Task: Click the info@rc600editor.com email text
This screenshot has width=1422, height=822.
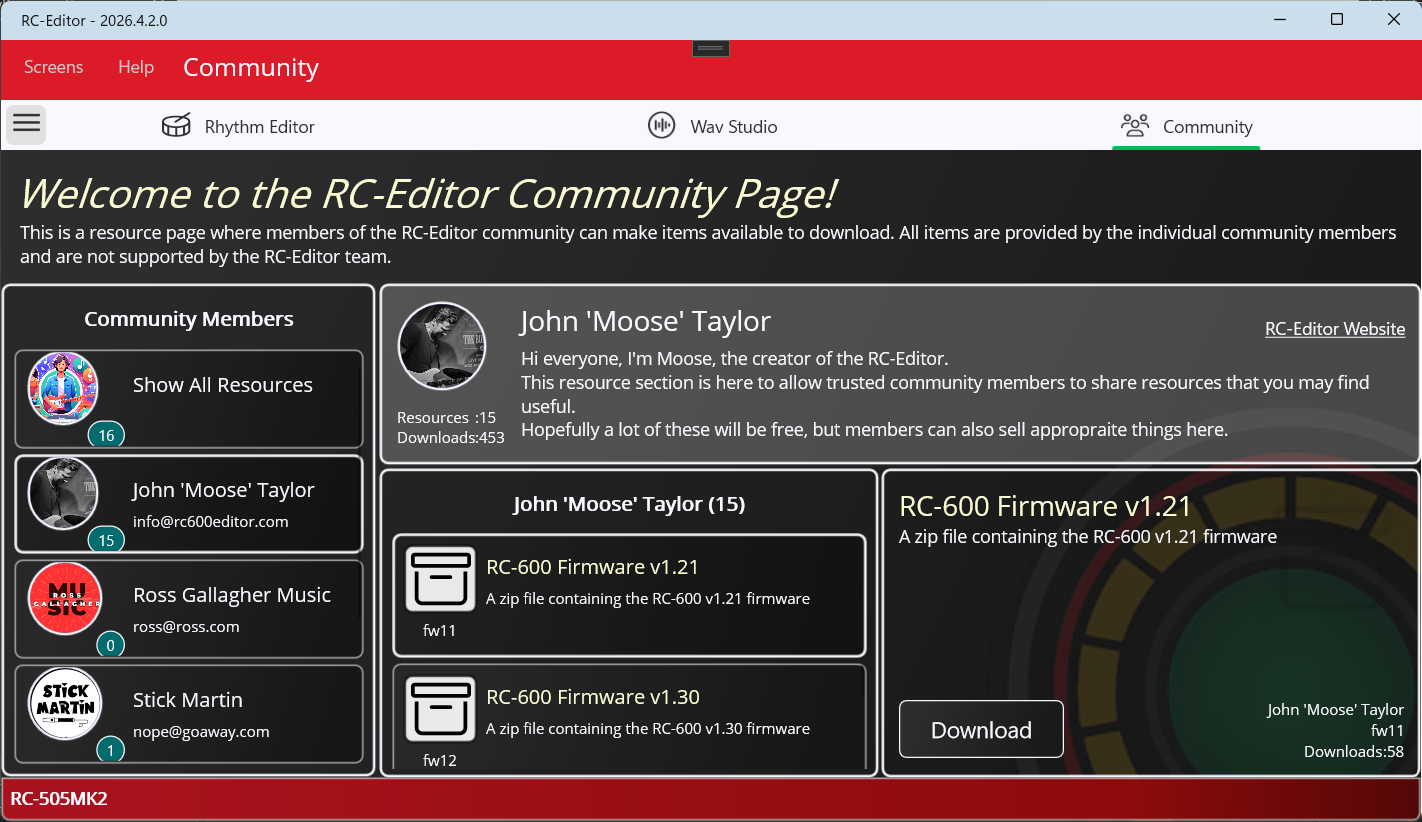Action: pyautogui.click(x=211, y=521)
